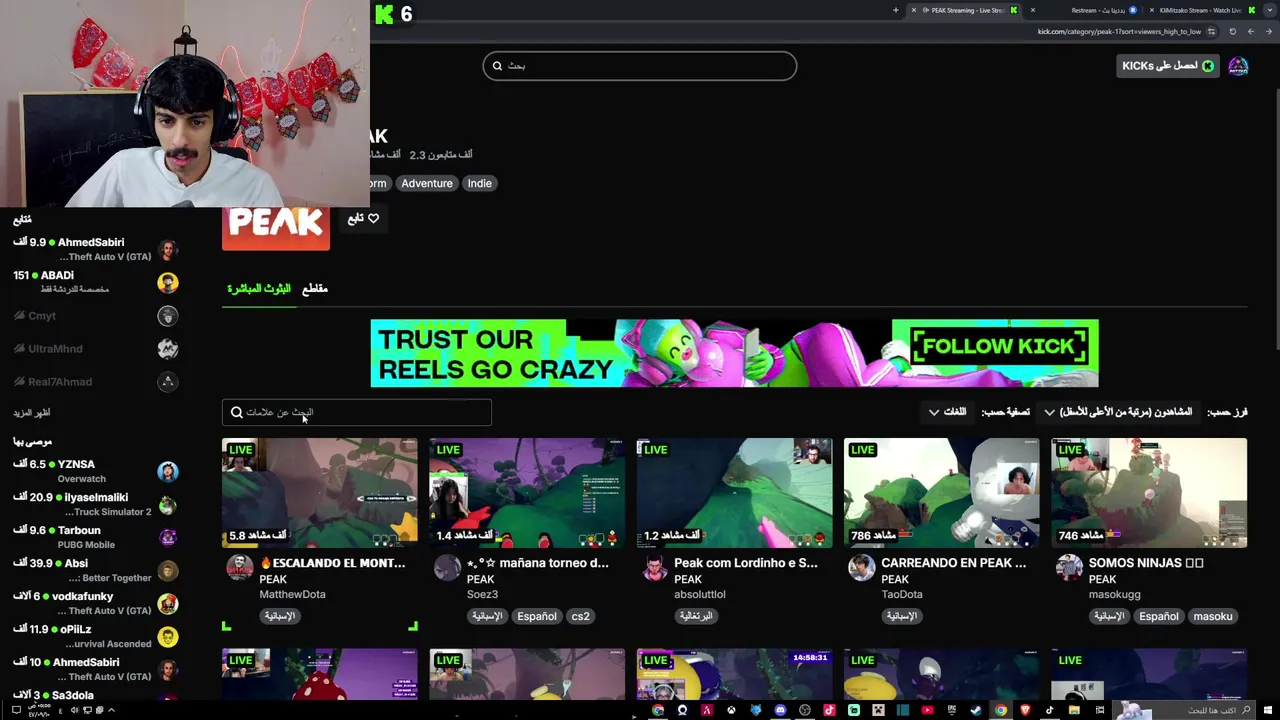Click vodkafunky avatar in the sidebar
The height and width of the screenshot is (720, 1280).
point(168,603)
